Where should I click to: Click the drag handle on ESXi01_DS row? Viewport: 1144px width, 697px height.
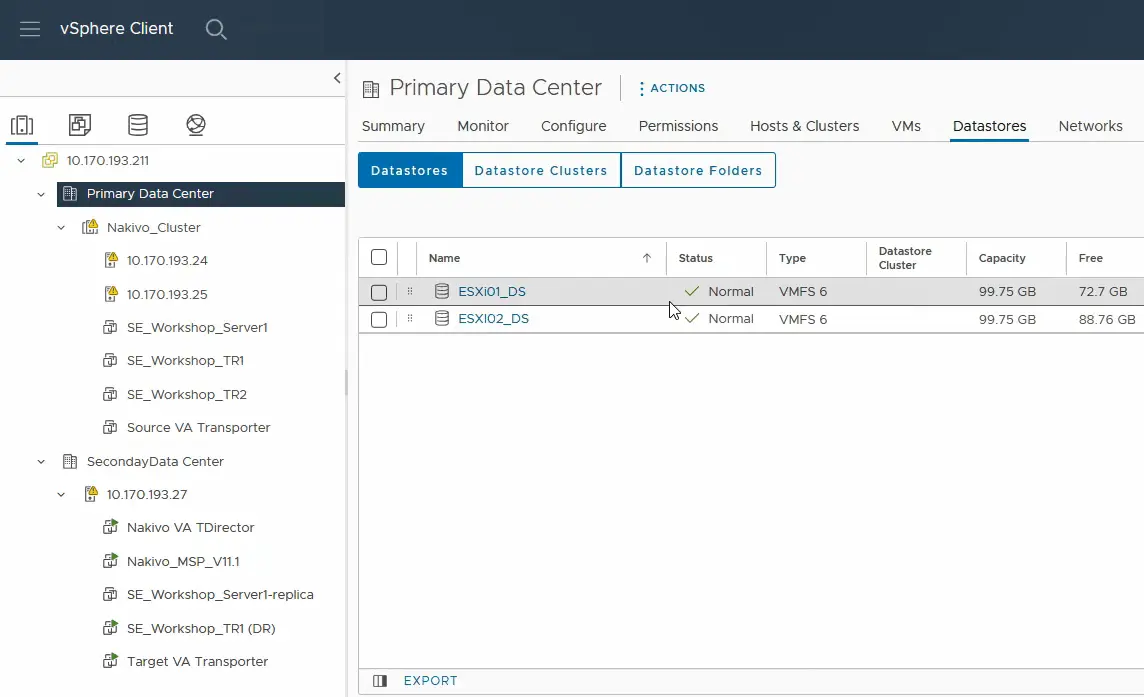[410, 291]
